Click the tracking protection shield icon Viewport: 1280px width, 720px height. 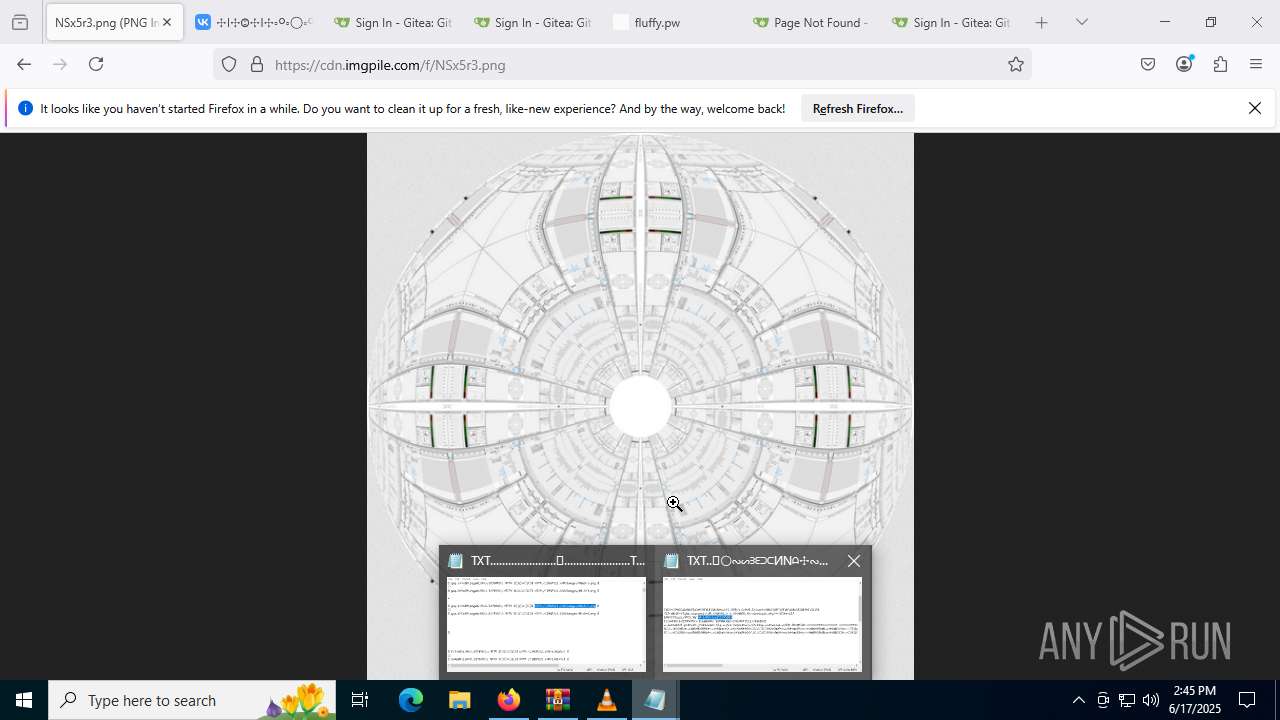229,64
